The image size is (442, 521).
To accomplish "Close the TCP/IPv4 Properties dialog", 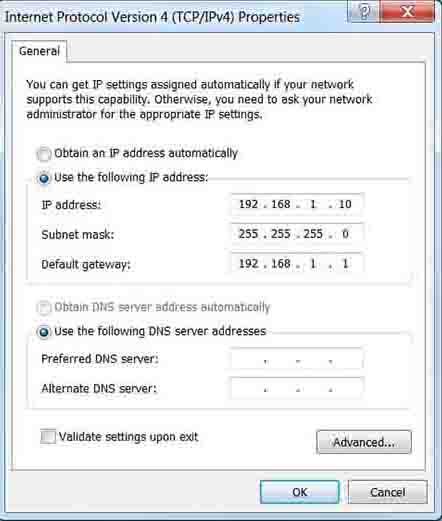I will (x=407, y=11).
